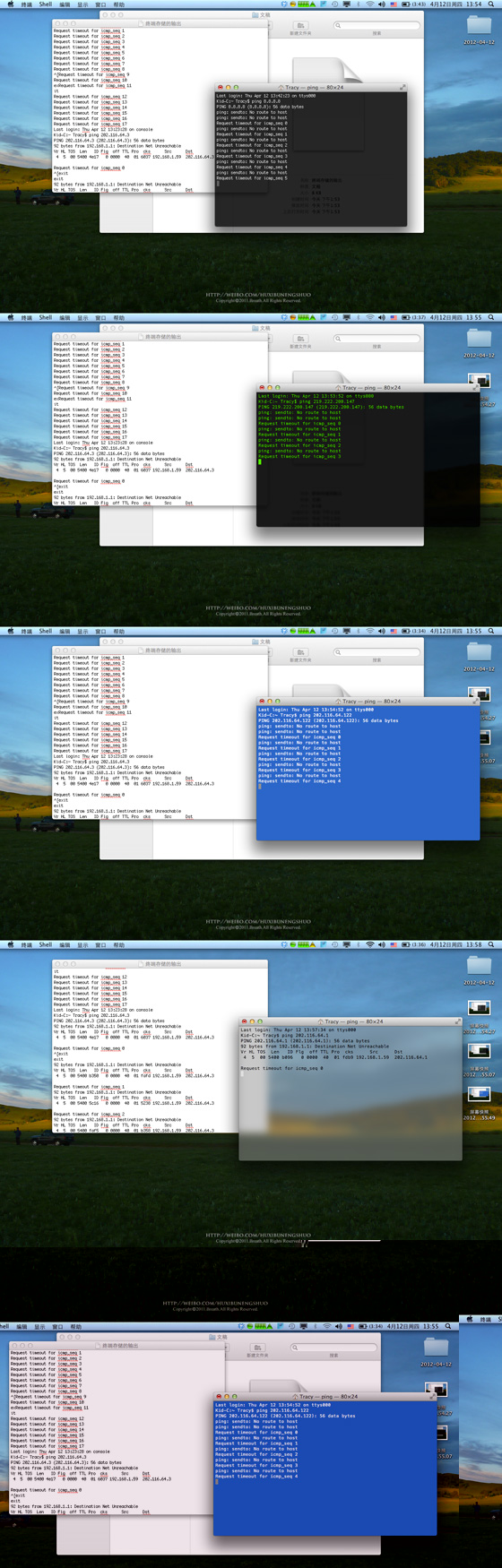Viewport: 502px width, 1568px height.
Task: Open 窗口 menu in the 13:58 menu bar
Action: (x=100, y=944)
